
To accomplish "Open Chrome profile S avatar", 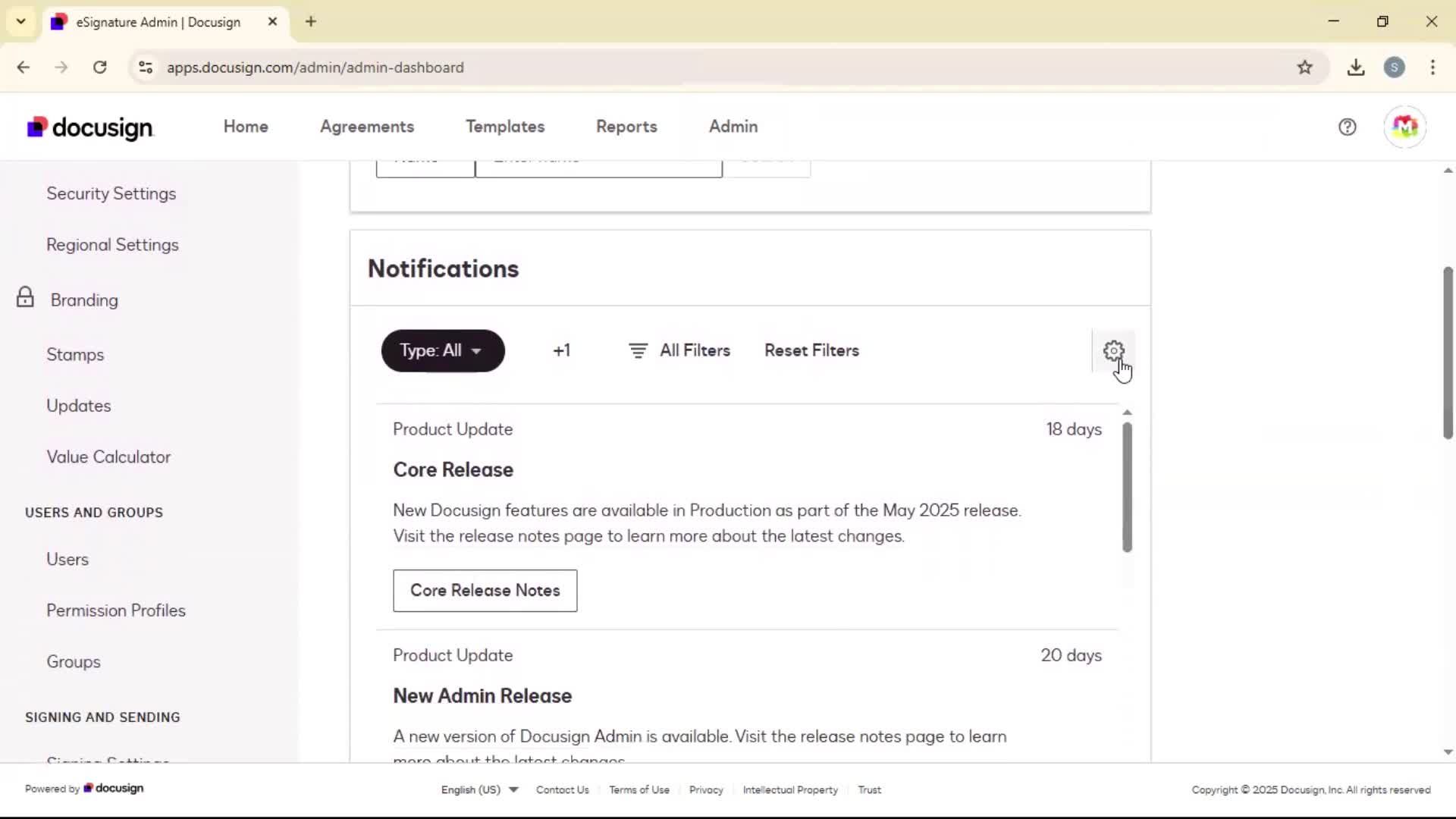I will (1394, 67).
